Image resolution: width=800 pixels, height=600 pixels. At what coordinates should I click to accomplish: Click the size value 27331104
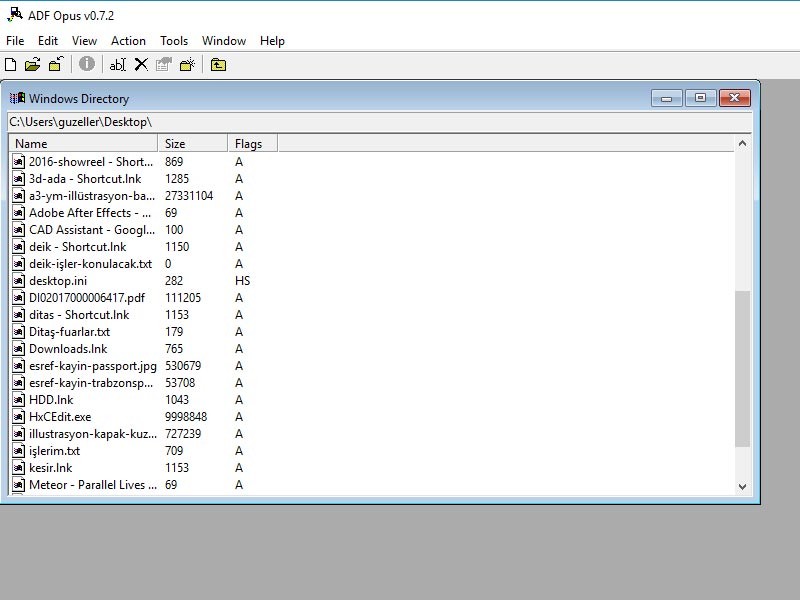point(189,196)
